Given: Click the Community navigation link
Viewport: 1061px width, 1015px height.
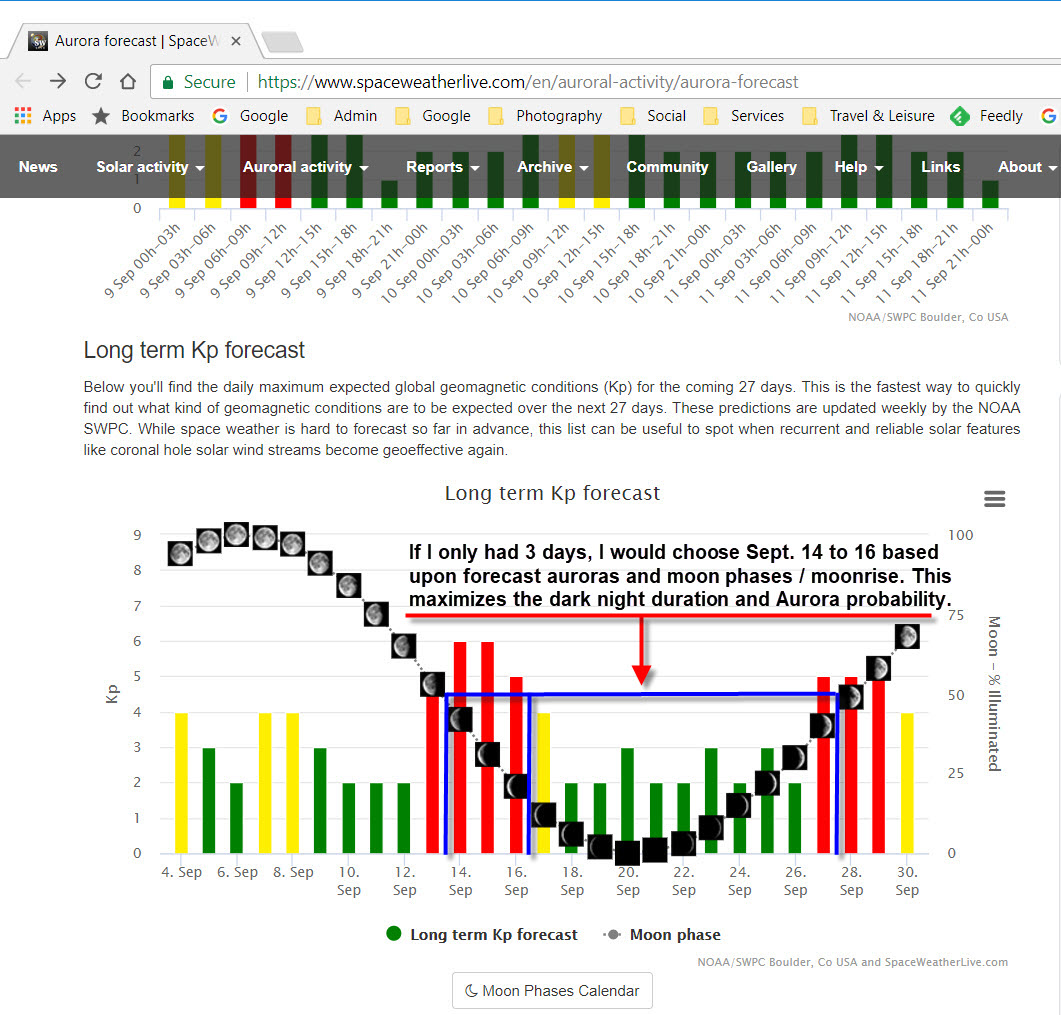Looking at the screenshot, I should (667, 166).
